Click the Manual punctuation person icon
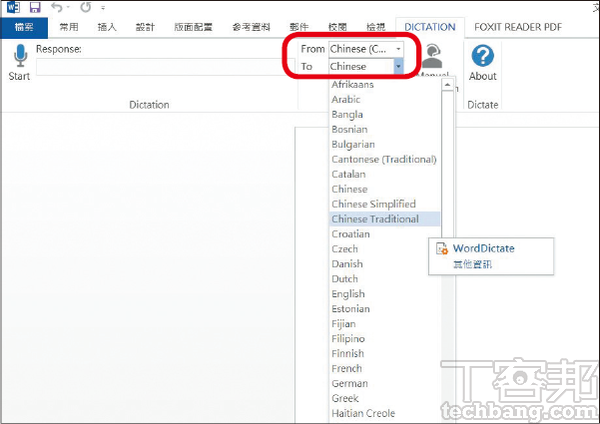The width and height of the screenshot is (600, 424). point(432,56)
